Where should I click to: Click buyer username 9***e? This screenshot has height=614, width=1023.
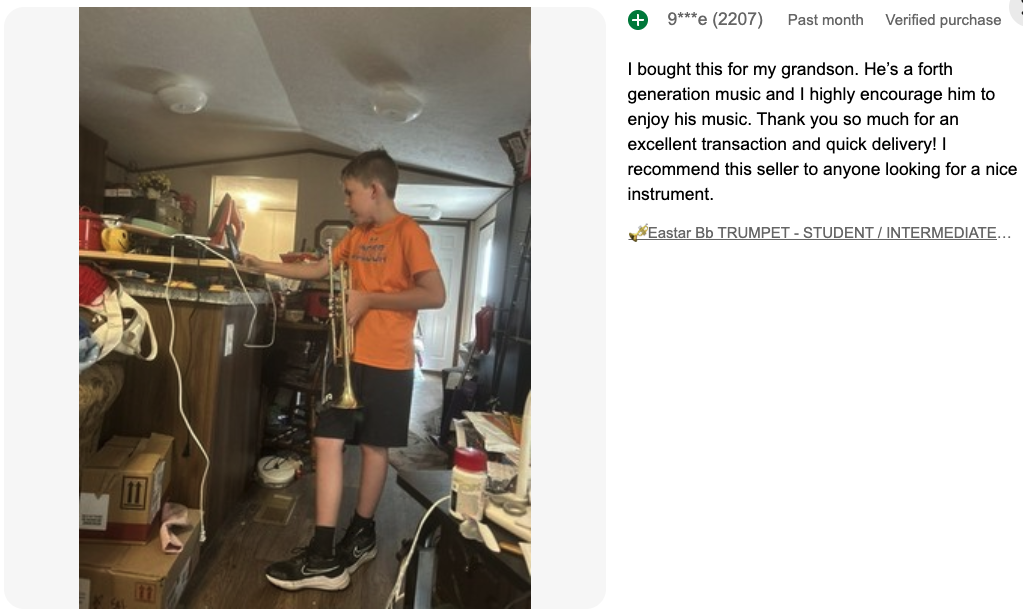point(687,20)
